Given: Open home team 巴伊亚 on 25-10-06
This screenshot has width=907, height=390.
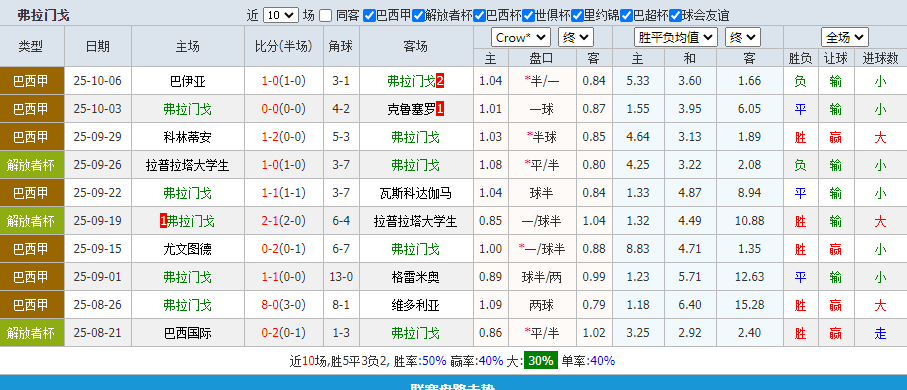Looking at the screenshot, I should (x=188, y=81).
